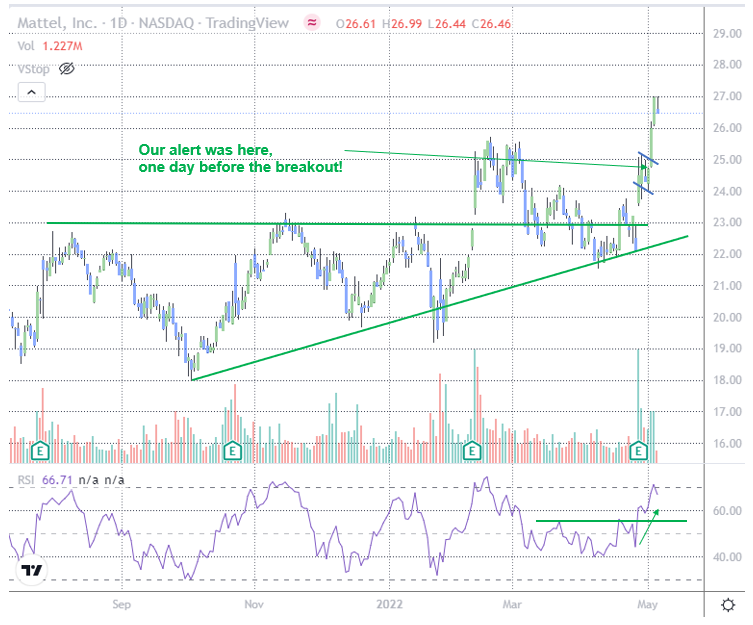The image size is (753, 625).
Task: Open earnings marker E near February 2022
Action: click(472, 451)
